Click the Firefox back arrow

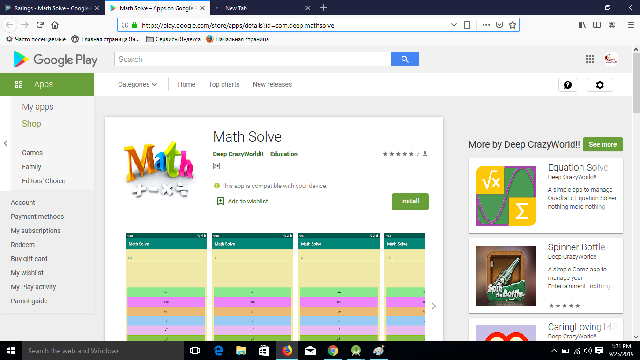click(9, 25)
